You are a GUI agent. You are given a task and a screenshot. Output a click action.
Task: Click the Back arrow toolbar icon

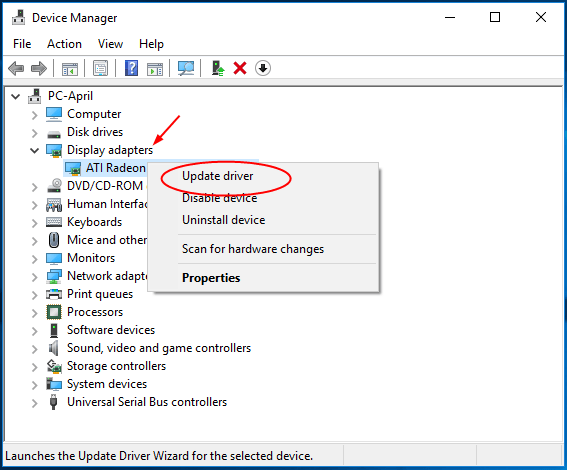coord(16,68)
